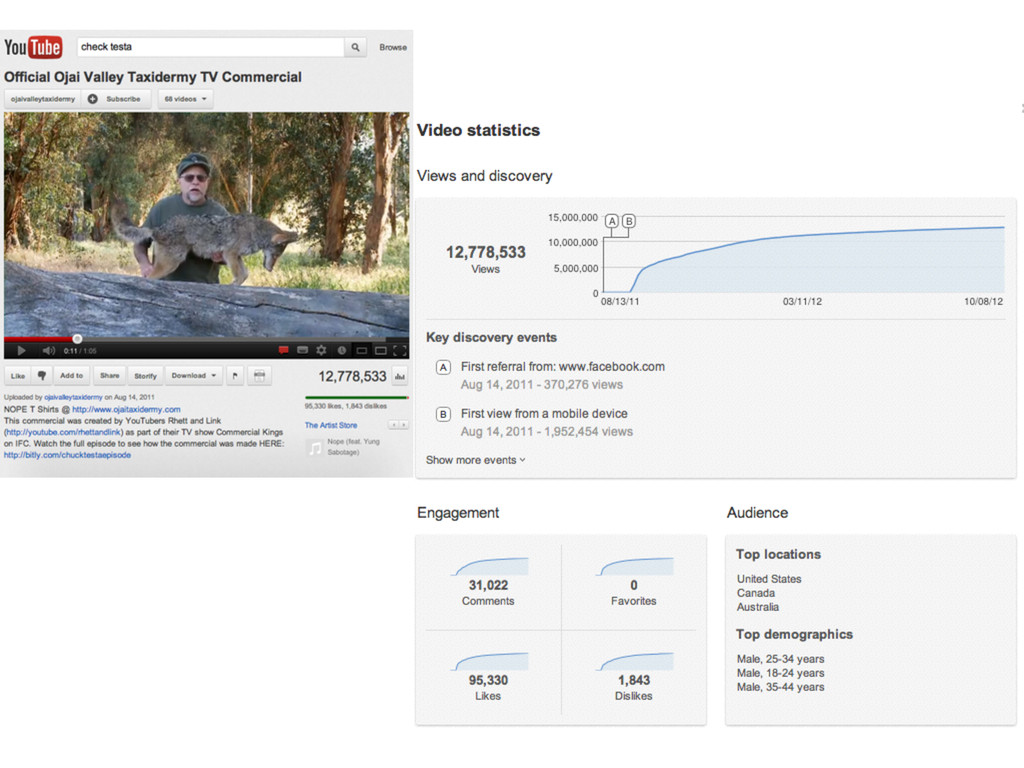Viewport: 1024px width, 768px height.
Task: Click the thumbs down dislike button
Action: (42, 376)
